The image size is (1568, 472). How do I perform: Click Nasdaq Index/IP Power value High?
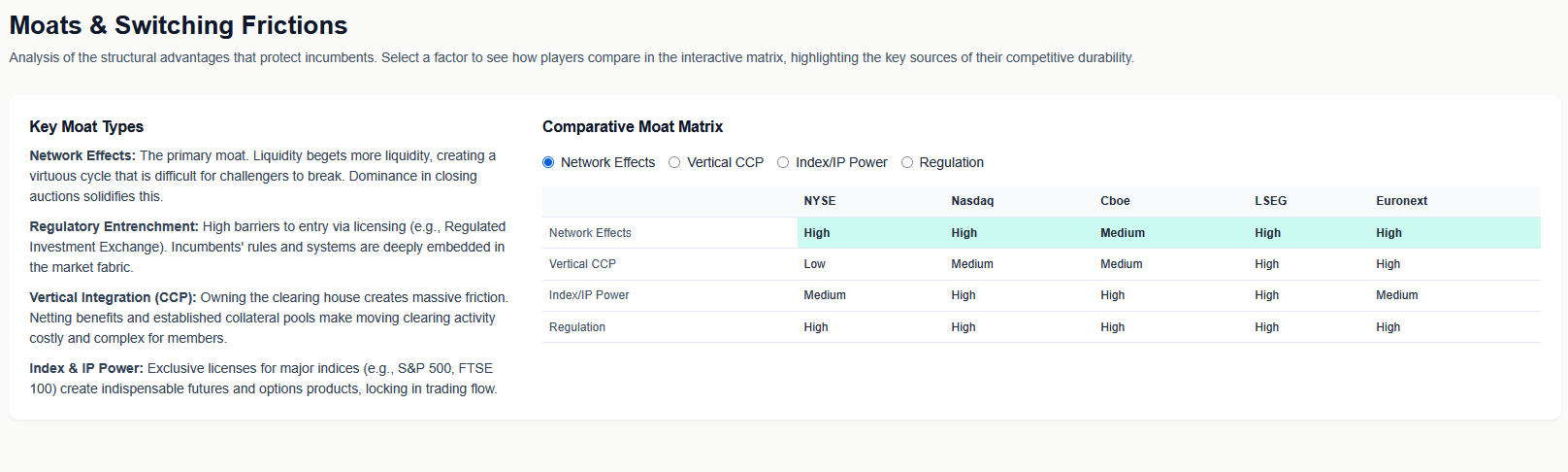[964, 295]
